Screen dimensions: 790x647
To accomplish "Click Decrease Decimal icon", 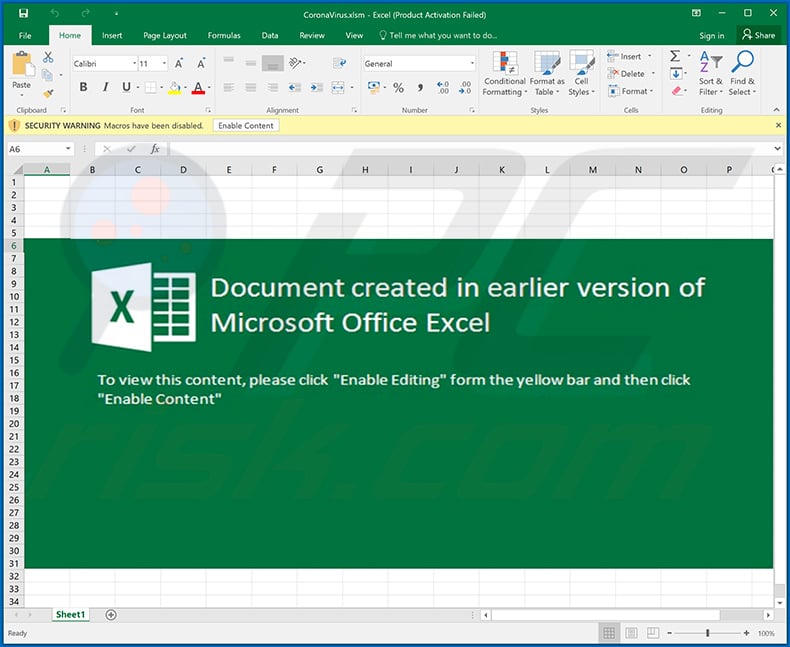I will pos(465,88).
